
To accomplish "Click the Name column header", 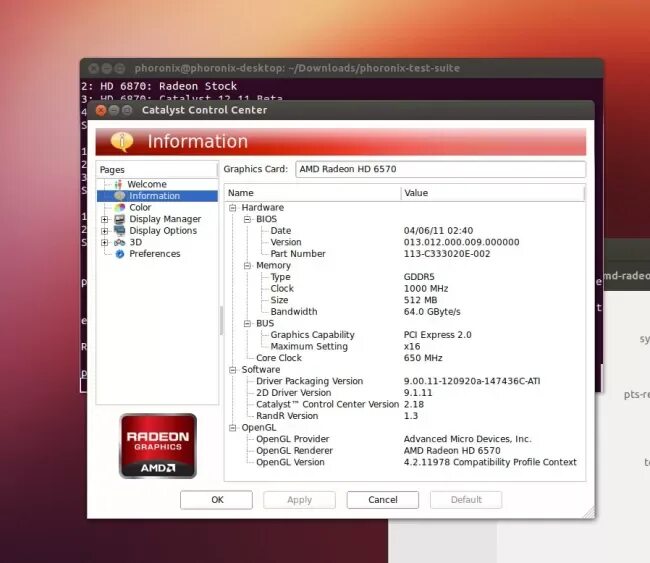I will [x=313, y=193].
